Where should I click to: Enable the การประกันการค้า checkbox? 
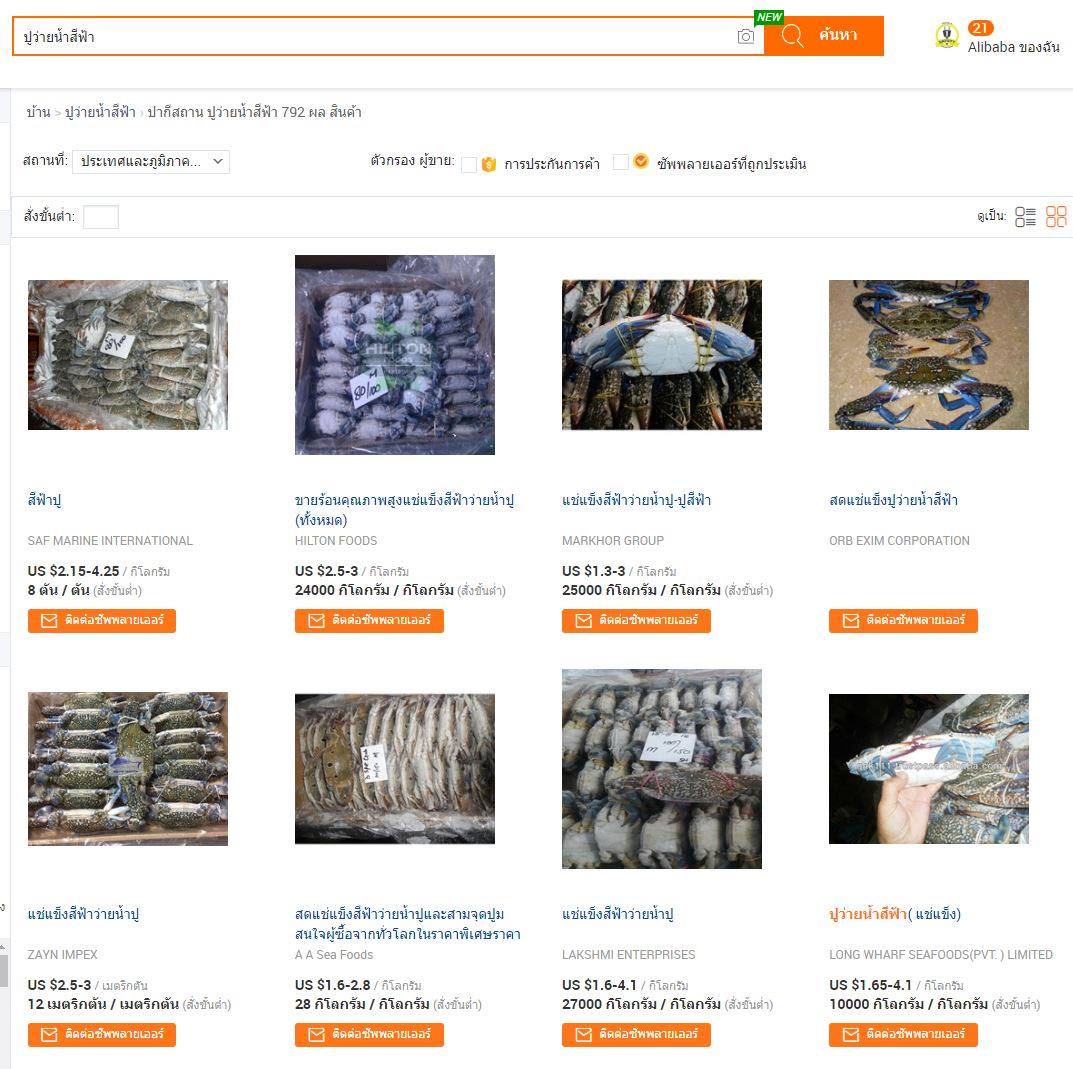point(469,164)
